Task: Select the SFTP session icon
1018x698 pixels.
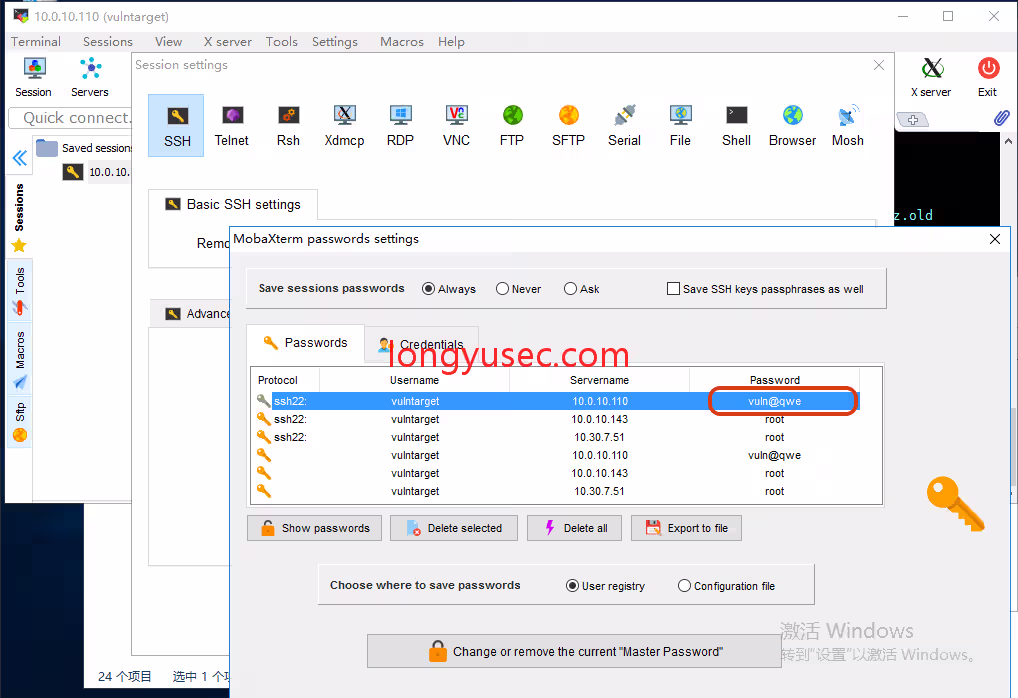Action: point(568,126)
